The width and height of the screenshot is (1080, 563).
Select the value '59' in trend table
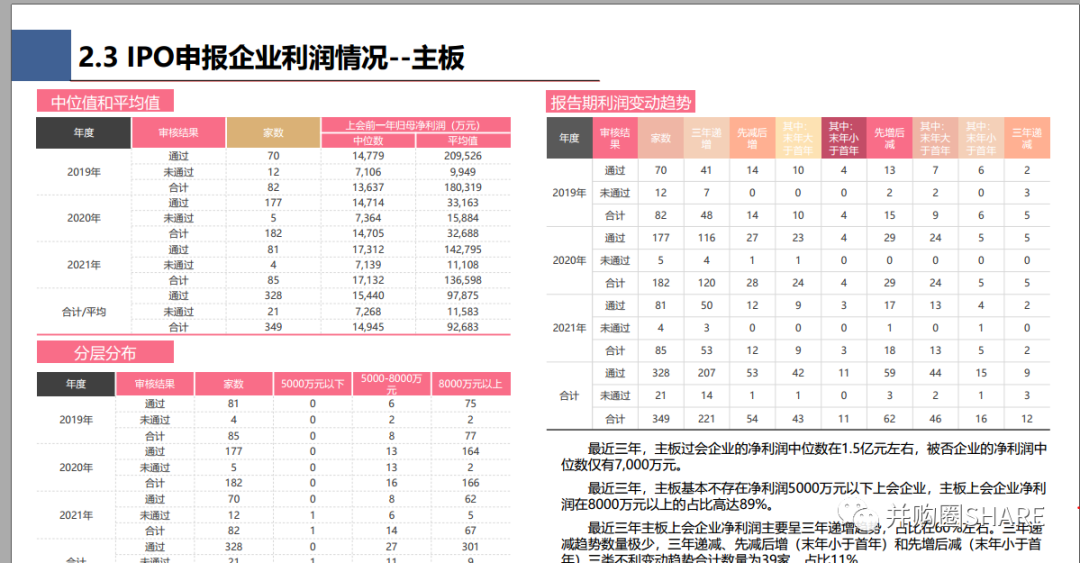(x=889, y=373)
